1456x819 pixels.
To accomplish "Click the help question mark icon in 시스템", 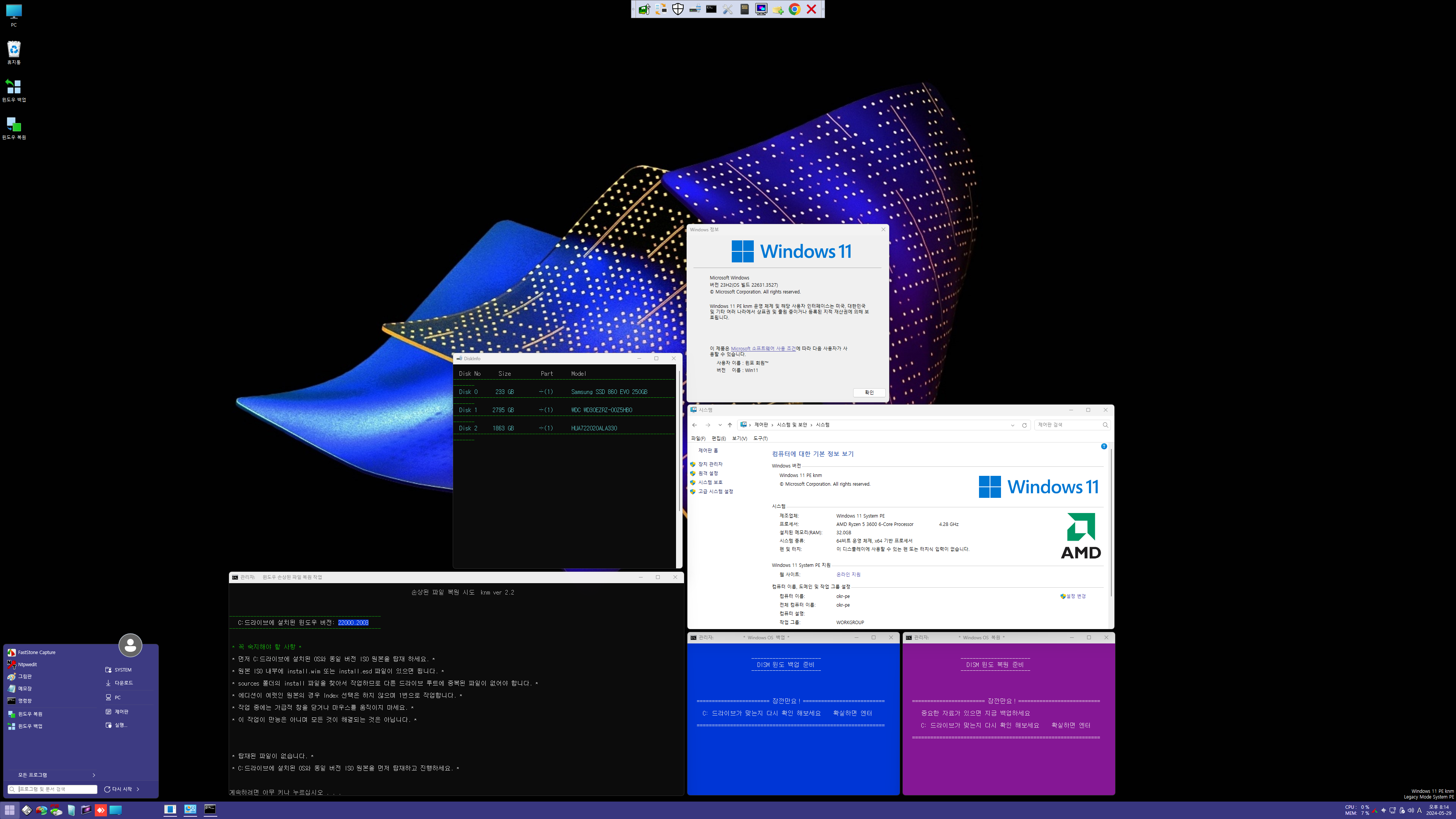I will 1103,447.
